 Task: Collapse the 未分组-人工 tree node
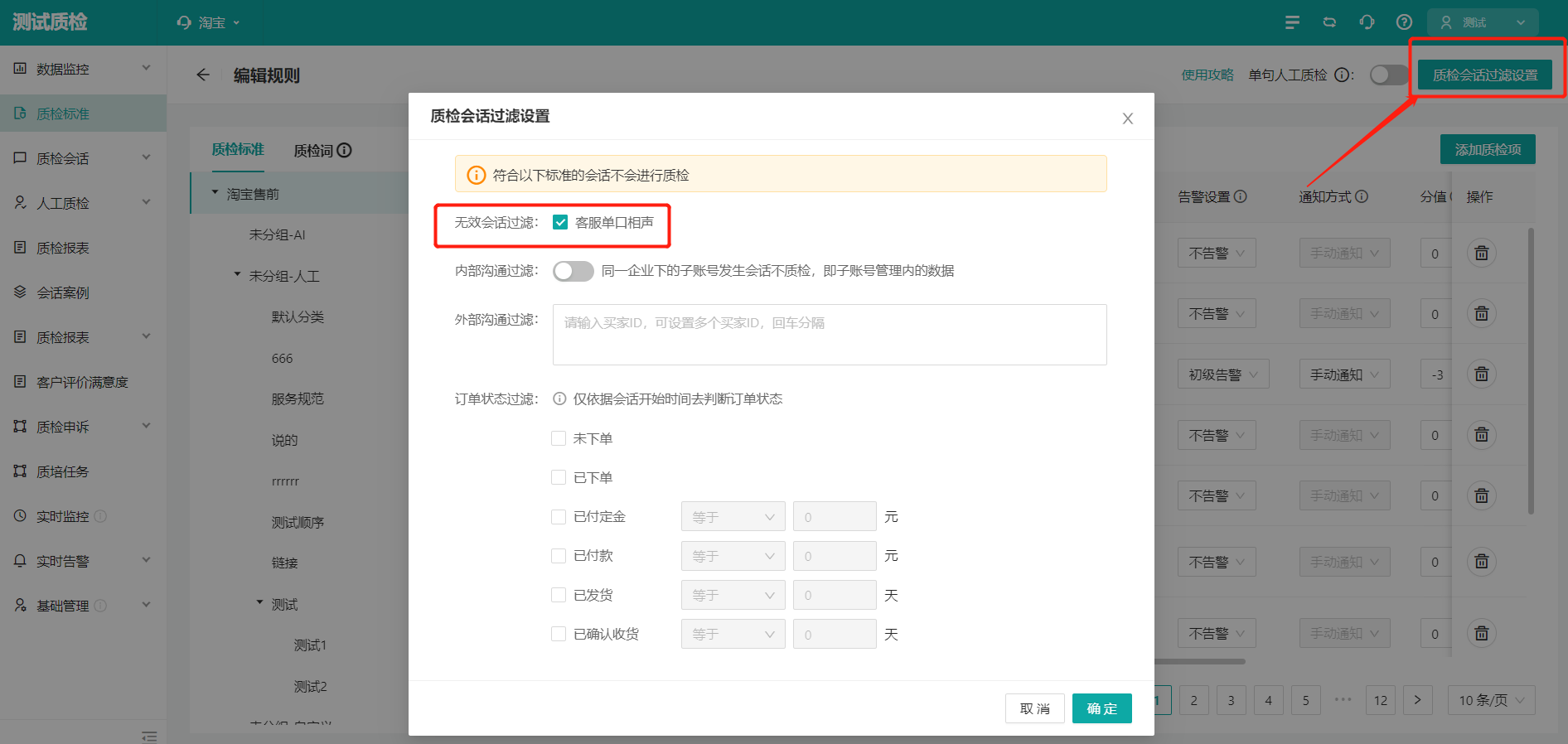(238, 274)
